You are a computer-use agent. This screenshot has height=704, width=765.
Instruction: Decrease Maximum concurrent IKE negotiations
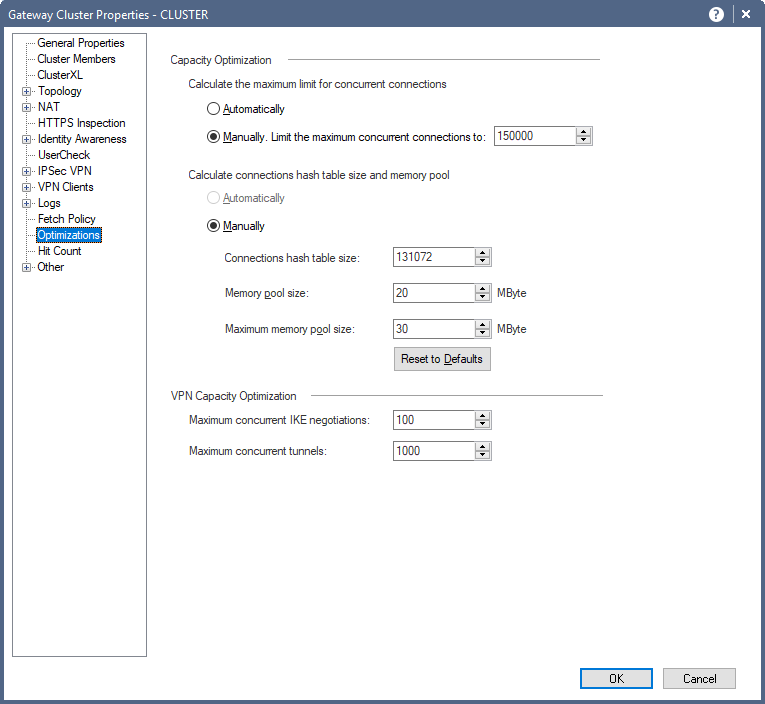[483, 424]
